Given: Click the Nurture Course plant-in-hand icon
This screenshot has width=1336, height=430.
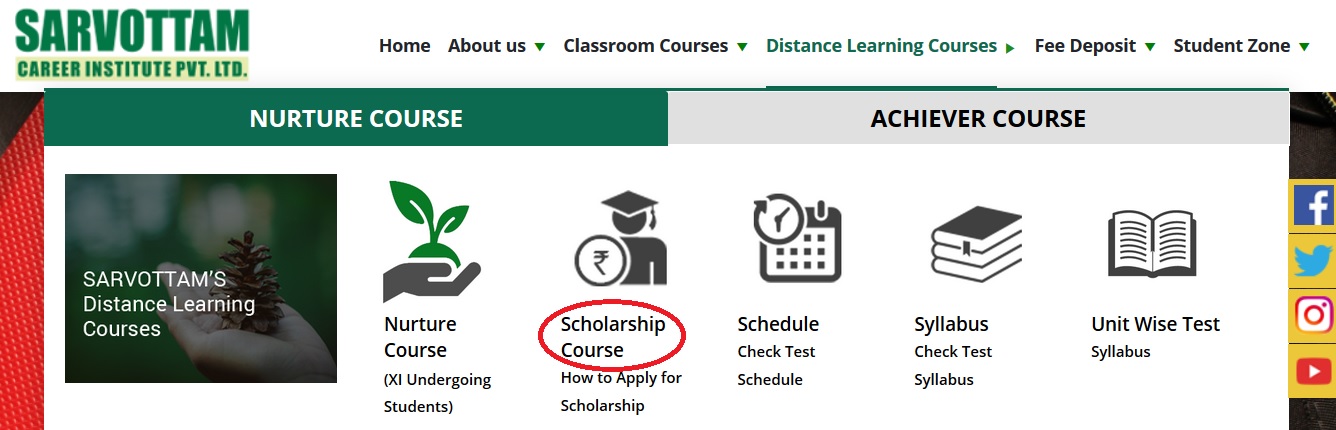Looking at the screenshot, I should coord(431,240).
